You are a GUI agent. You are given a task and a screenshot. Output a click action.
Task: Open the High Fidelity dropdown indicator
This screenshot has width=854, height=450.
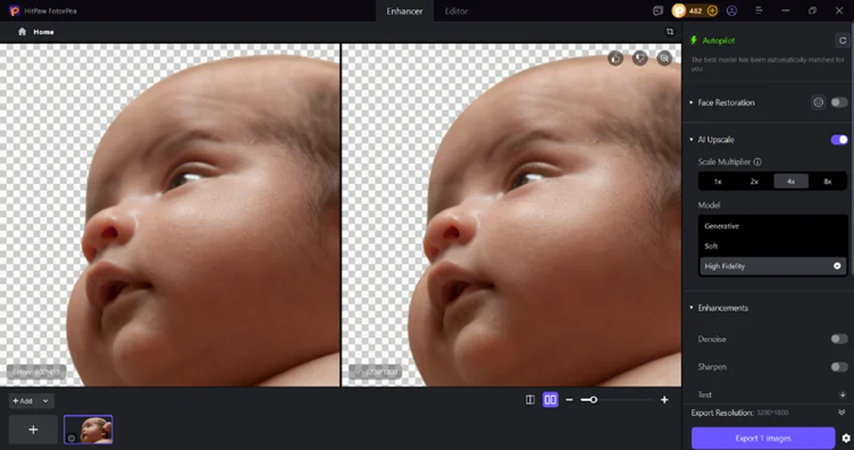click(x=837, y=266)
